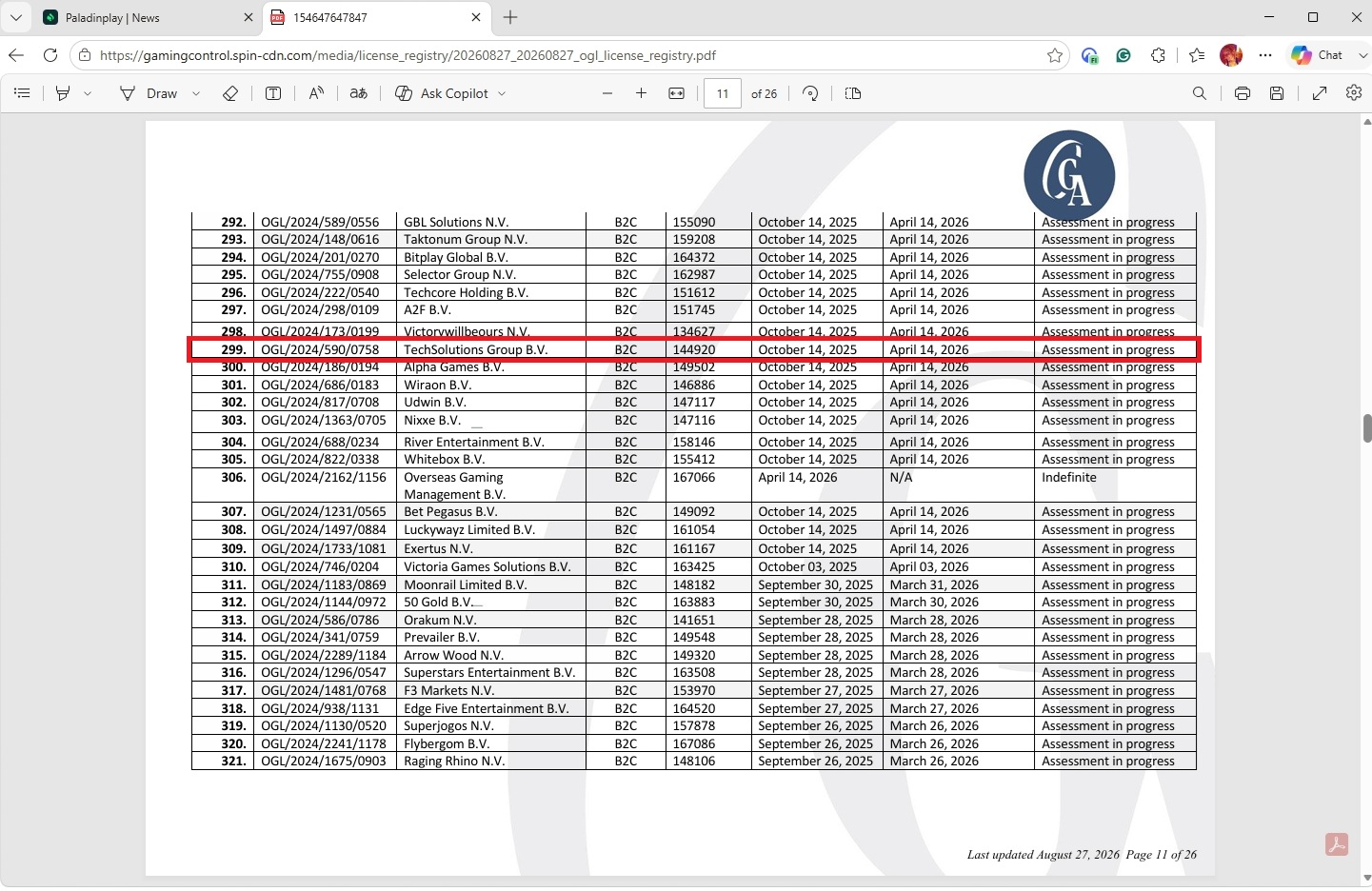Open a new browser tab
Screen dimensions: 1372x891
[510, 17]
